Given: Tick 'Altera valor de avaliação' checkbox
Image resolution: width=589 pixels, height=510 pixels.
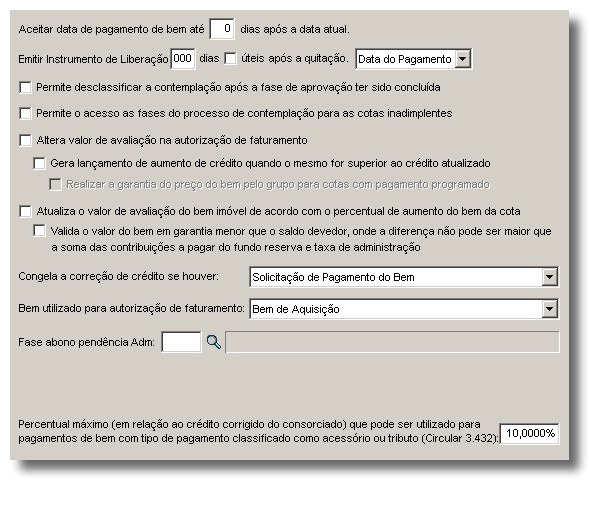Looking at the screenshot, I should click(25, 140).
